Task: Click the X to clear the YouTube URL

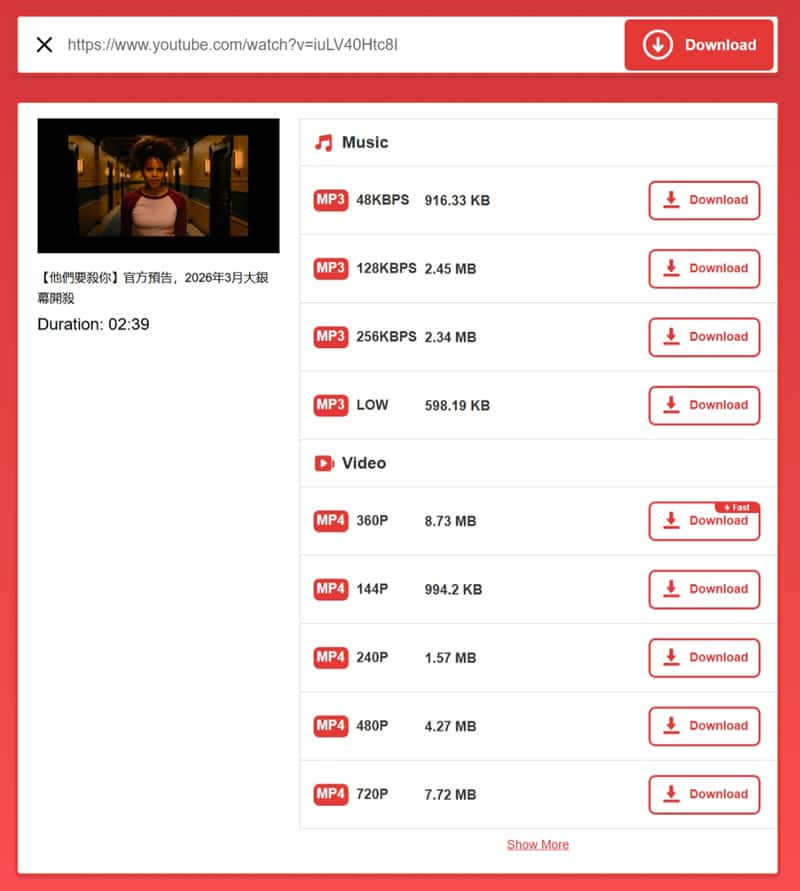Action: pos(44,44)
